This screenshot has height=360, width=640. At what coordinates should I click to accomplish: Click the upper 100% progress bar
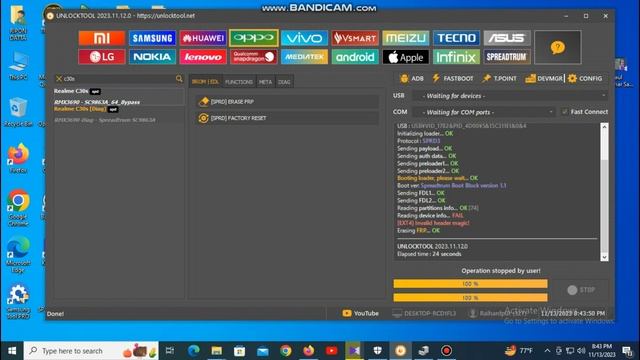pos(470,284)
